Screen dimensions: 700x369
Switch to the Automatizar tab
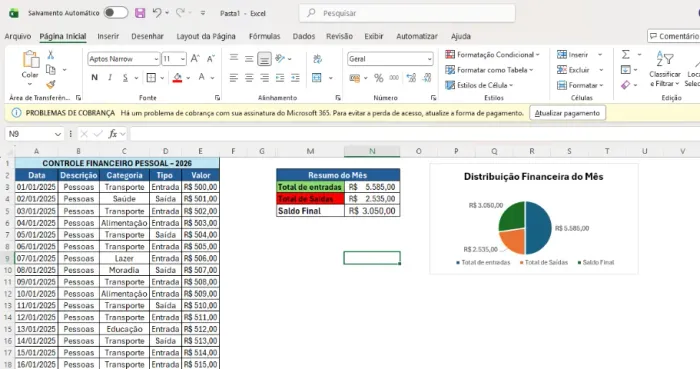point(417,36)
